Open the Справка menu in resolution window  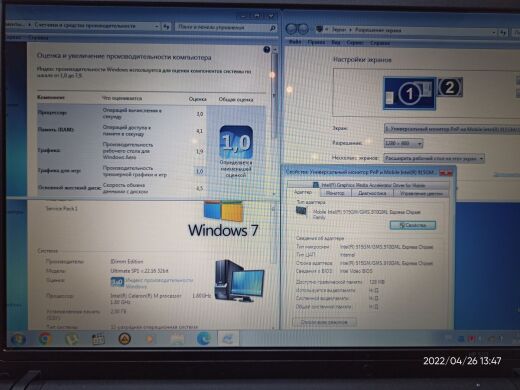[x=380, y=43]
